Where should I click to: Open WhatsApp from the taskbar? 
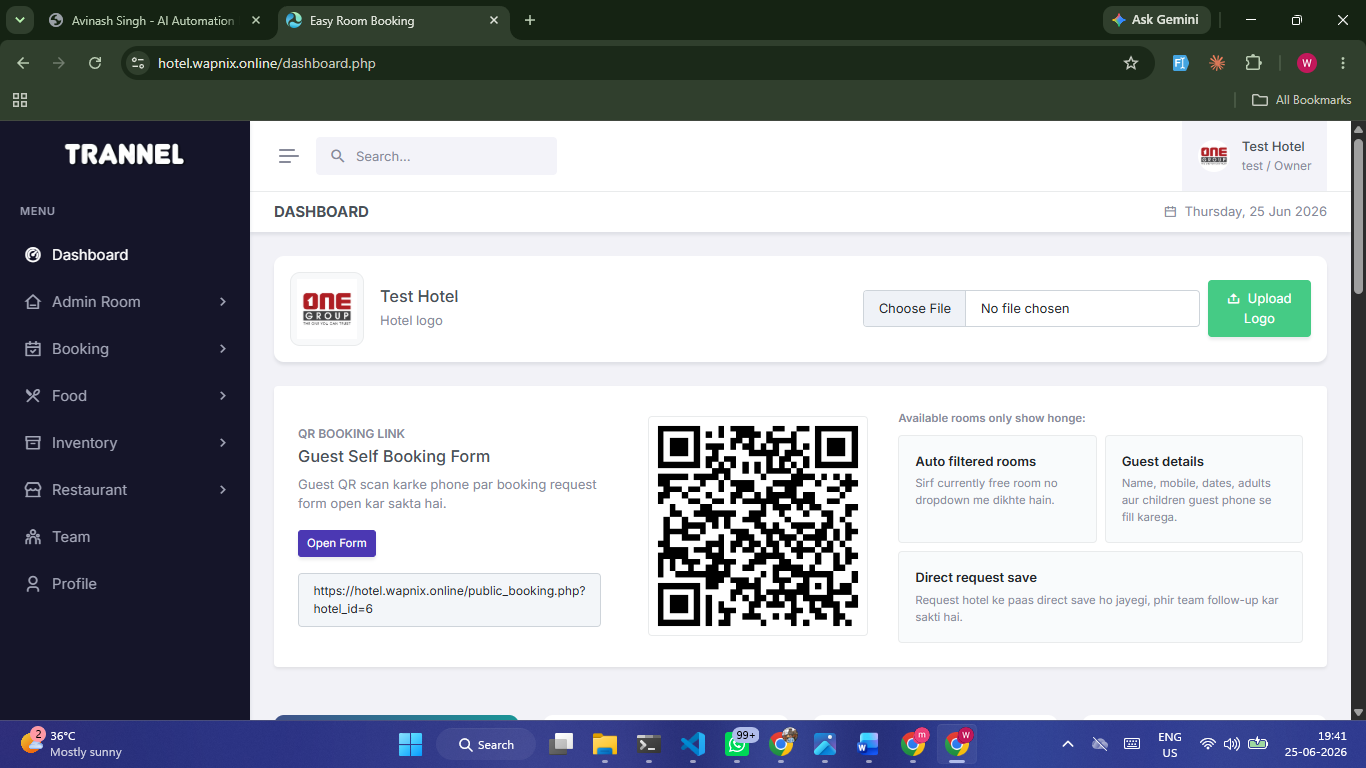click(738, 744)
